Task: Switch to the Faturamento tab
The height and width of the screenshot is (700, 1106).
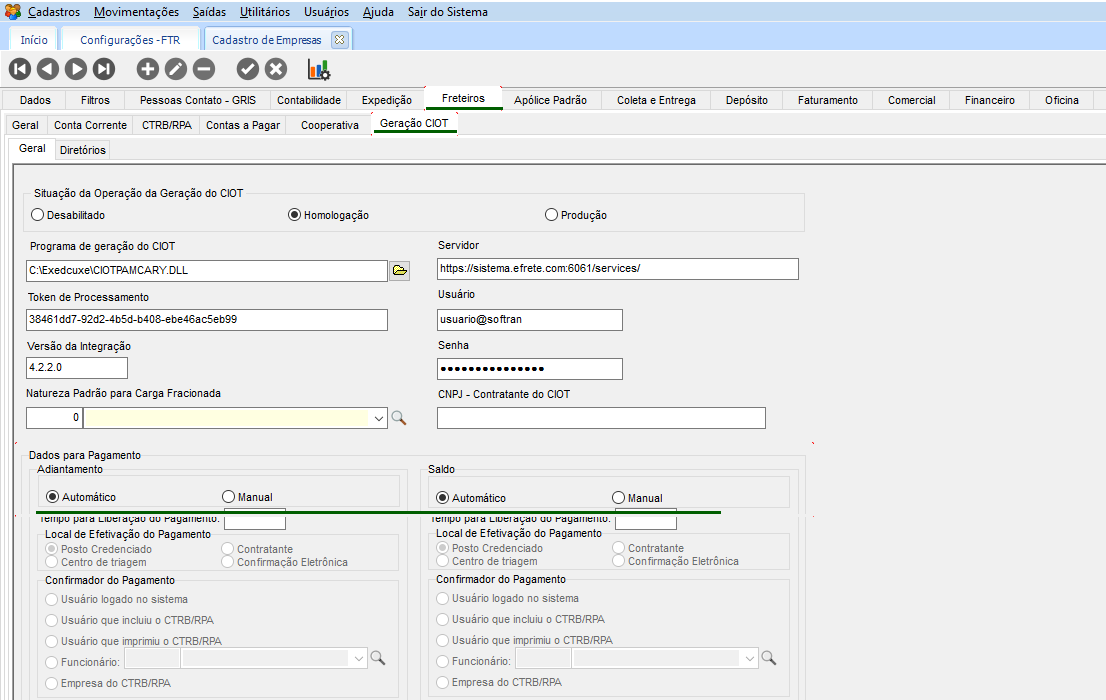Action: (x=827, y=100)
